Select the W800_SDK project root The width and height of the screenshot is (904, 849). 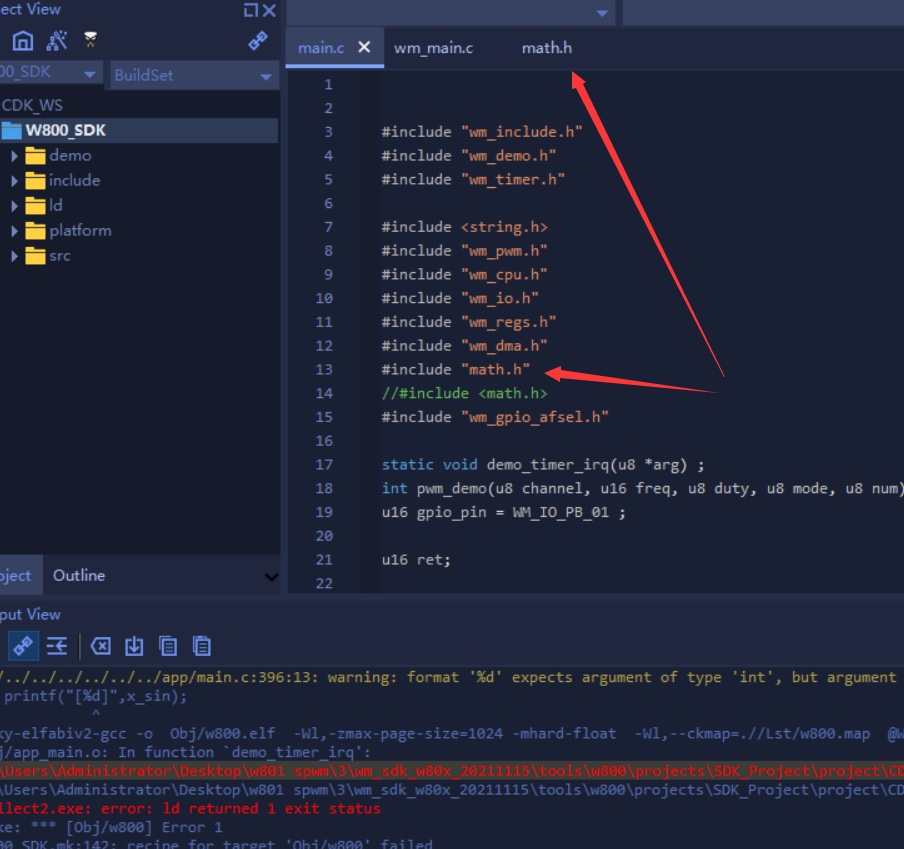coord(65,131)
